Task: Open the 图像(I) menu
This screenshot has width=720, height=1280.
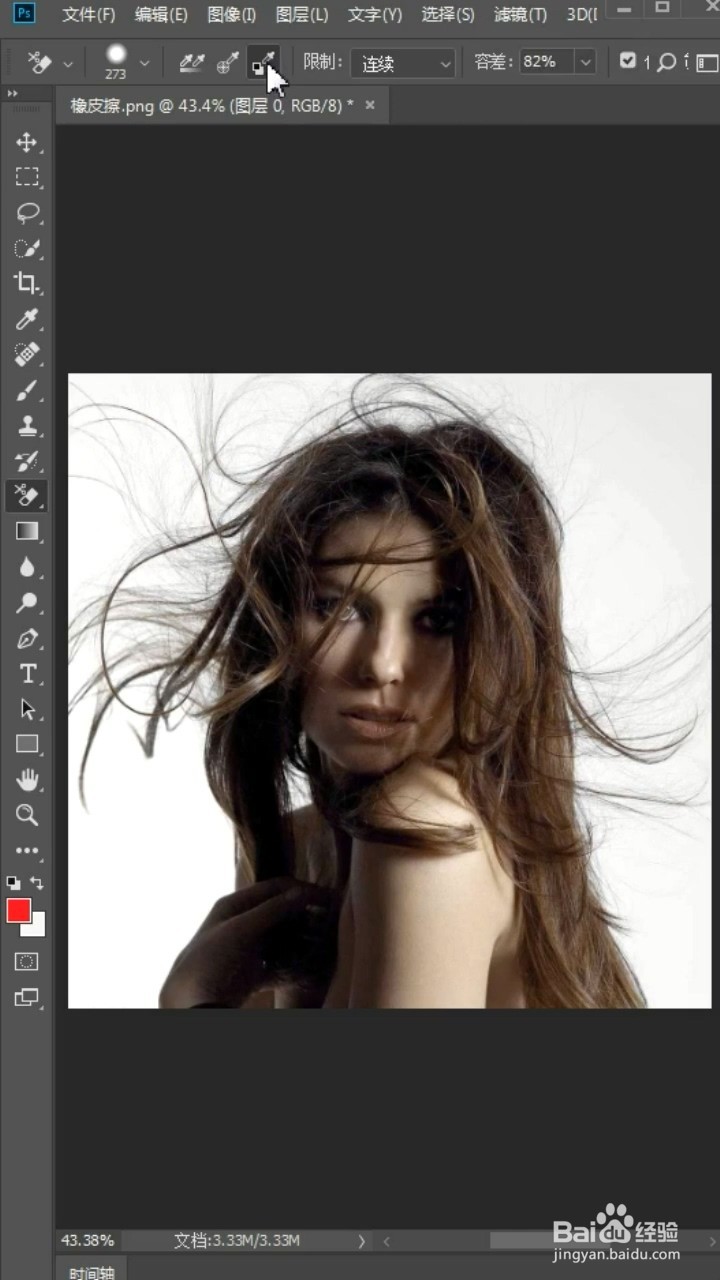Action: tap(231, 15)
